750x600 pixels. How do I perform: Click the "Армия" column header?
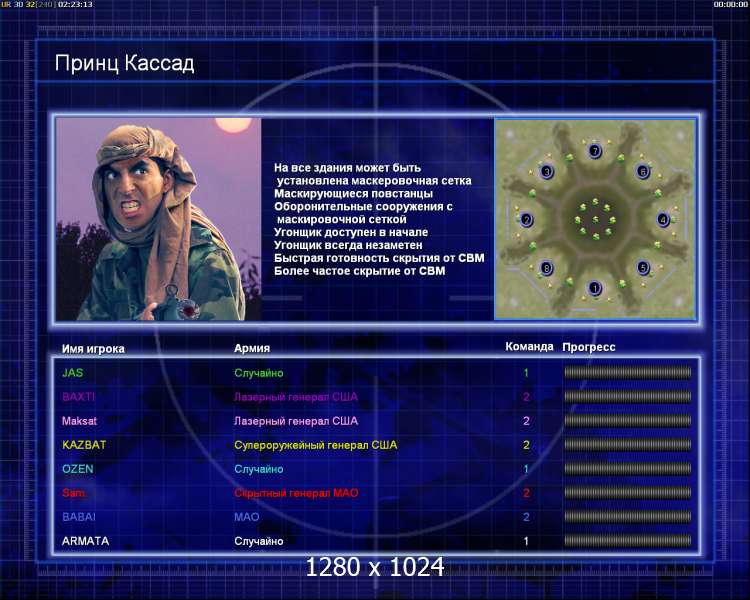(252, 348)
